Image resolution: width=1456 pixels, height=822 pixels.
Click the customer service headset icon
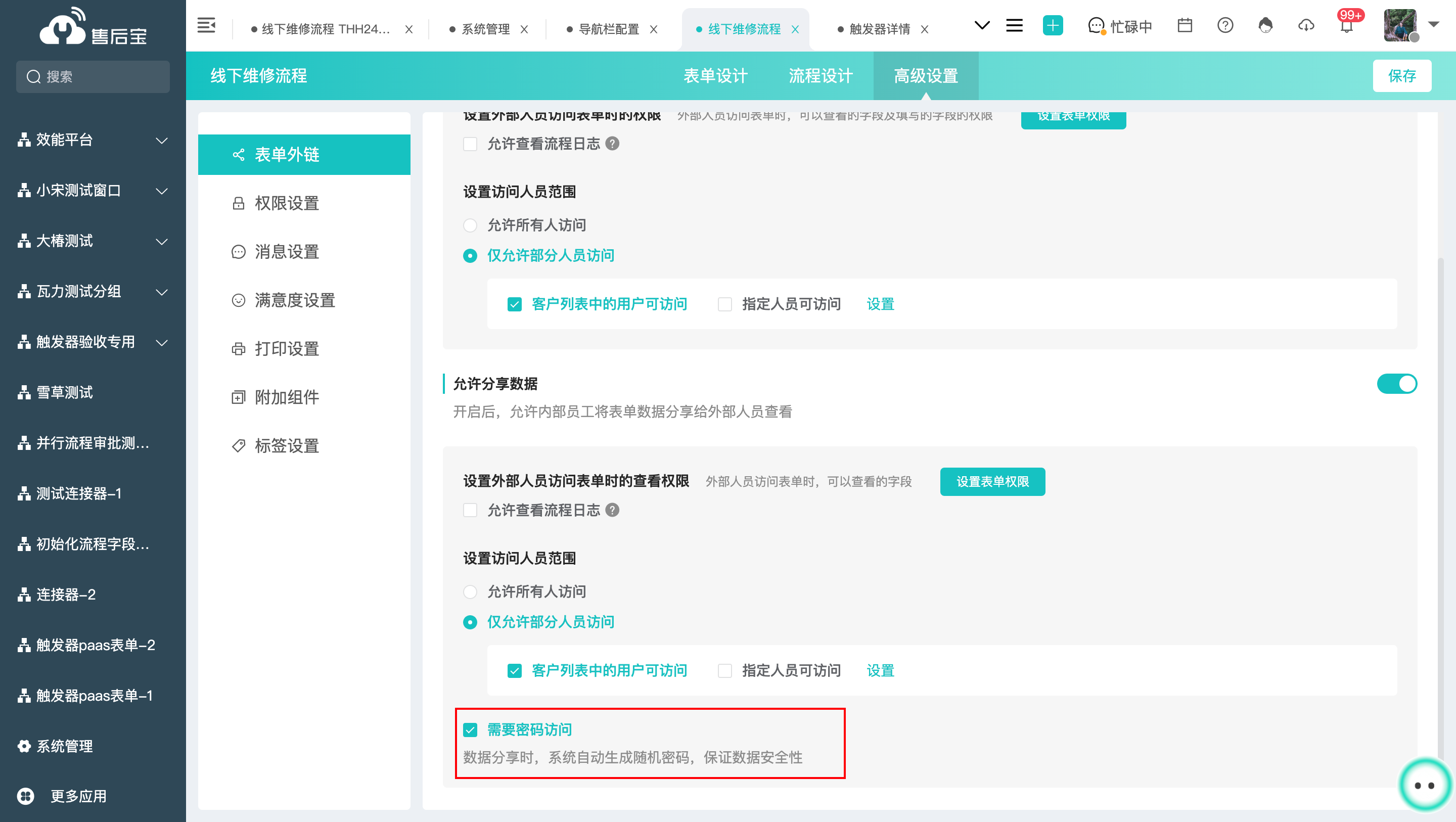tap(1265, 25)
